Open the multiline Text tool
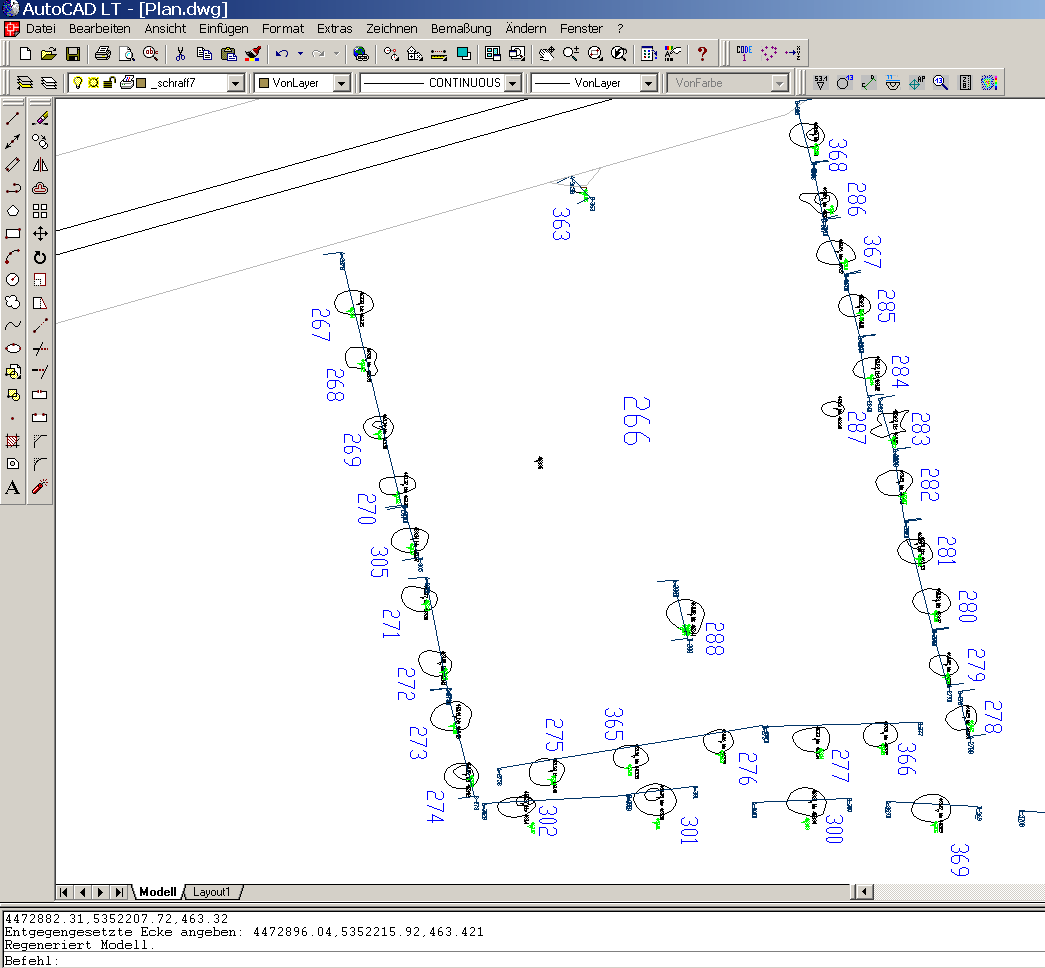This screenshot has height=968, width=1045. point(13,487)
